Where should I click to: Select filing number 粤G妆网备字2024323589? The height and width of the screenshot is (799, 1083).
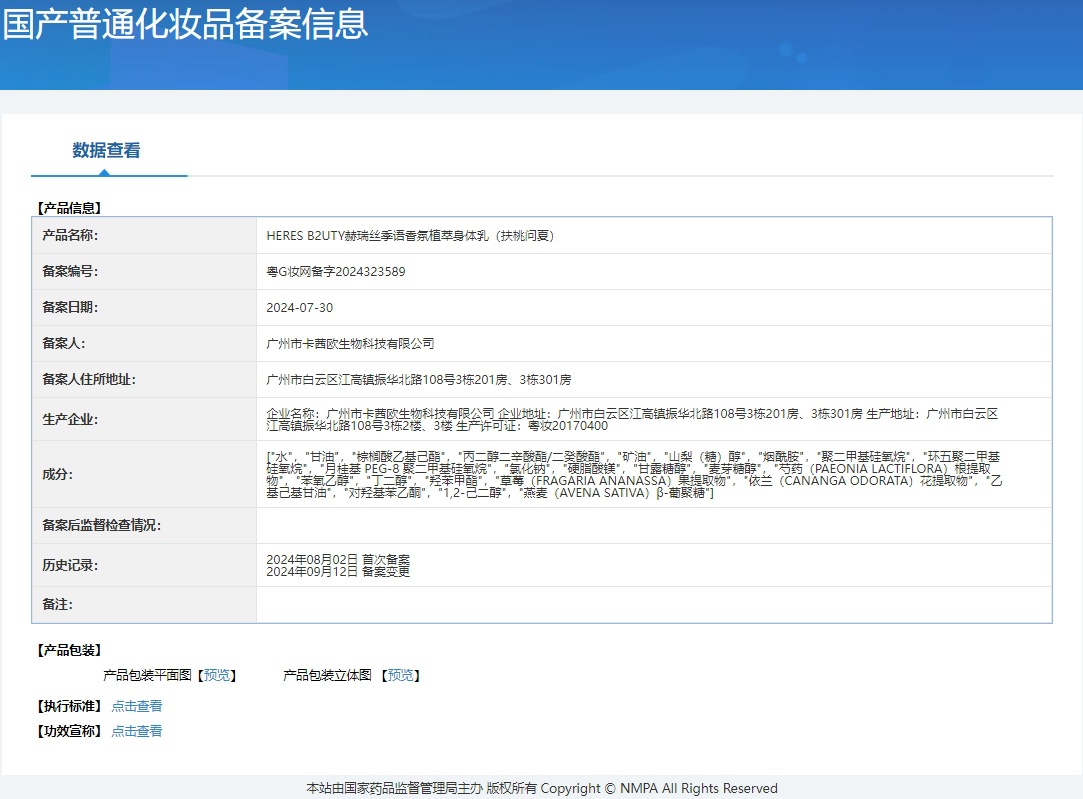(336, 271)
